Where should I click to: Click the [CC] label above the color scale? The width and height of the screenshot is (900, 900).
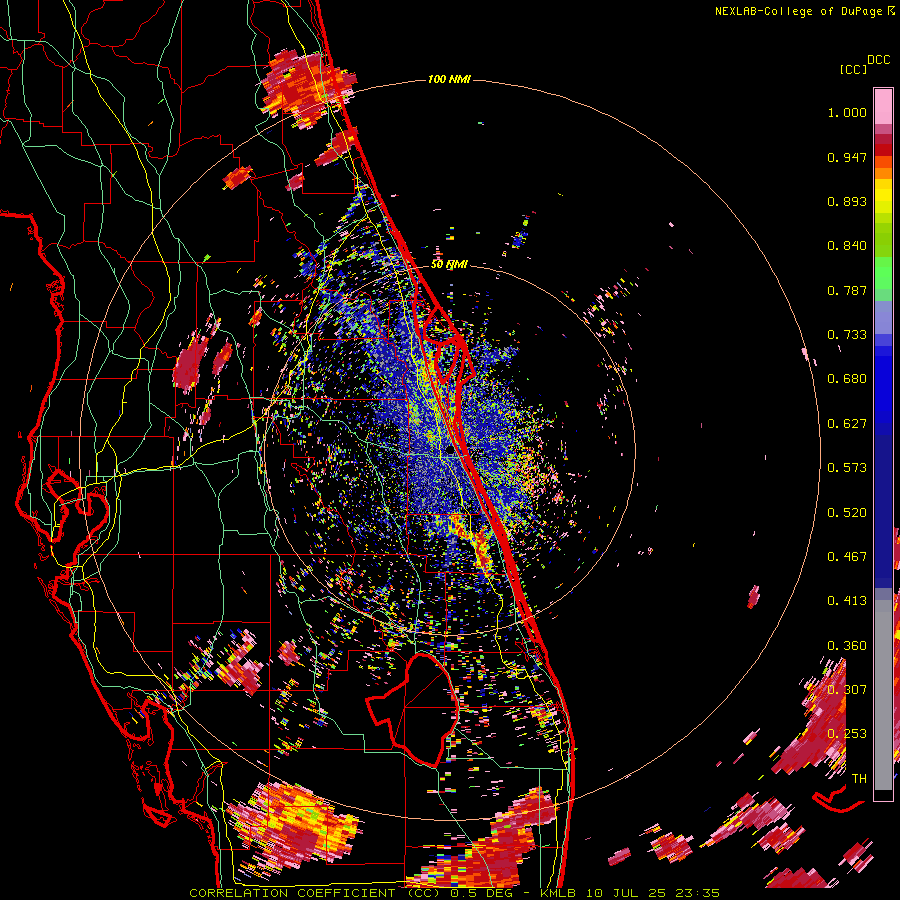pyautogui.click(x=853, y=69)
